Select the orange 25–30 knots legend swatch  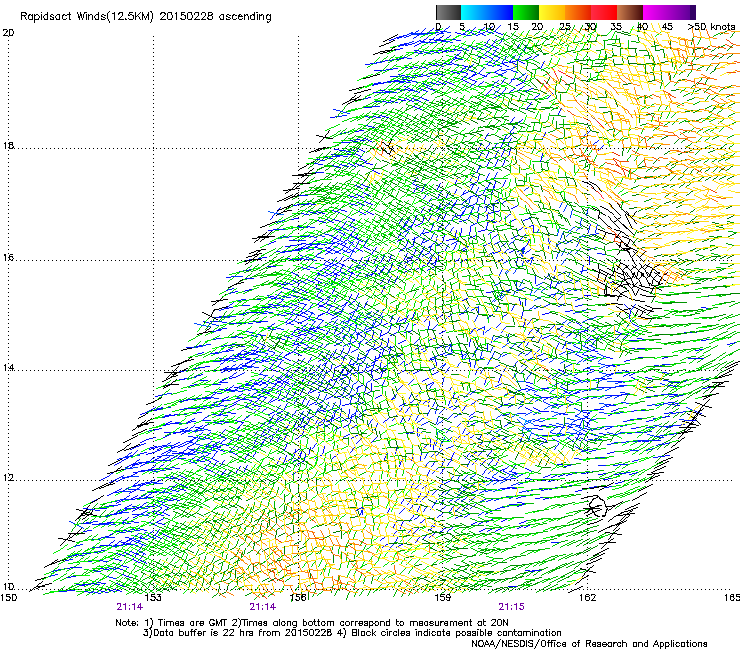point(578,12)
